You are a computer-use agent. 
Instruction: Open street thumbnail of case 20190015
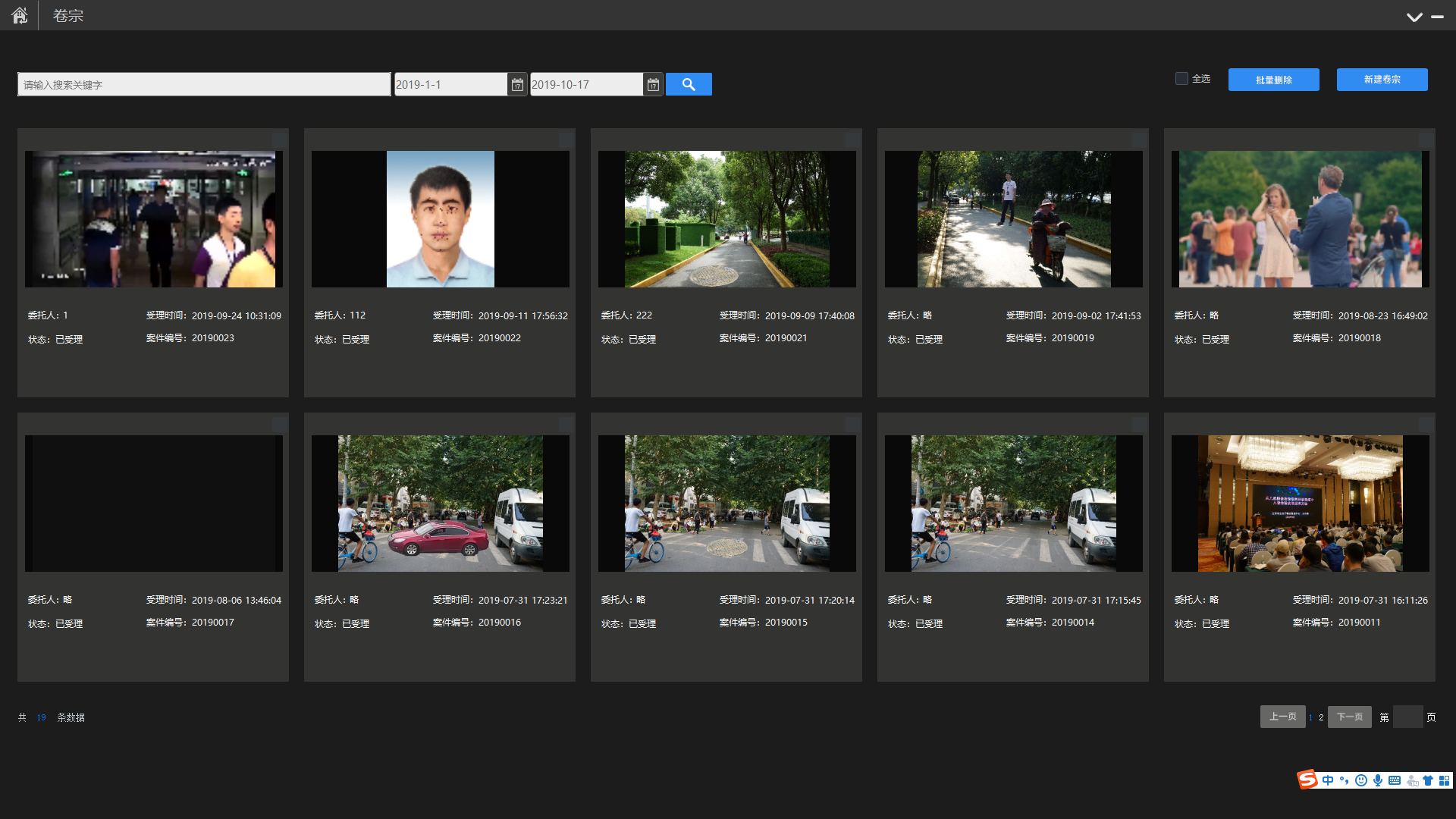(x=727, y=504)
